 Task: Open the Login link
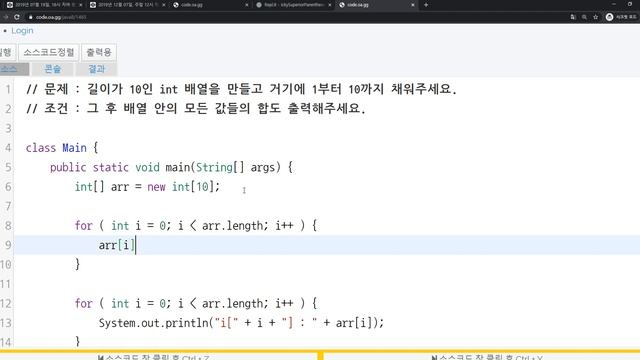click(22, 31)
